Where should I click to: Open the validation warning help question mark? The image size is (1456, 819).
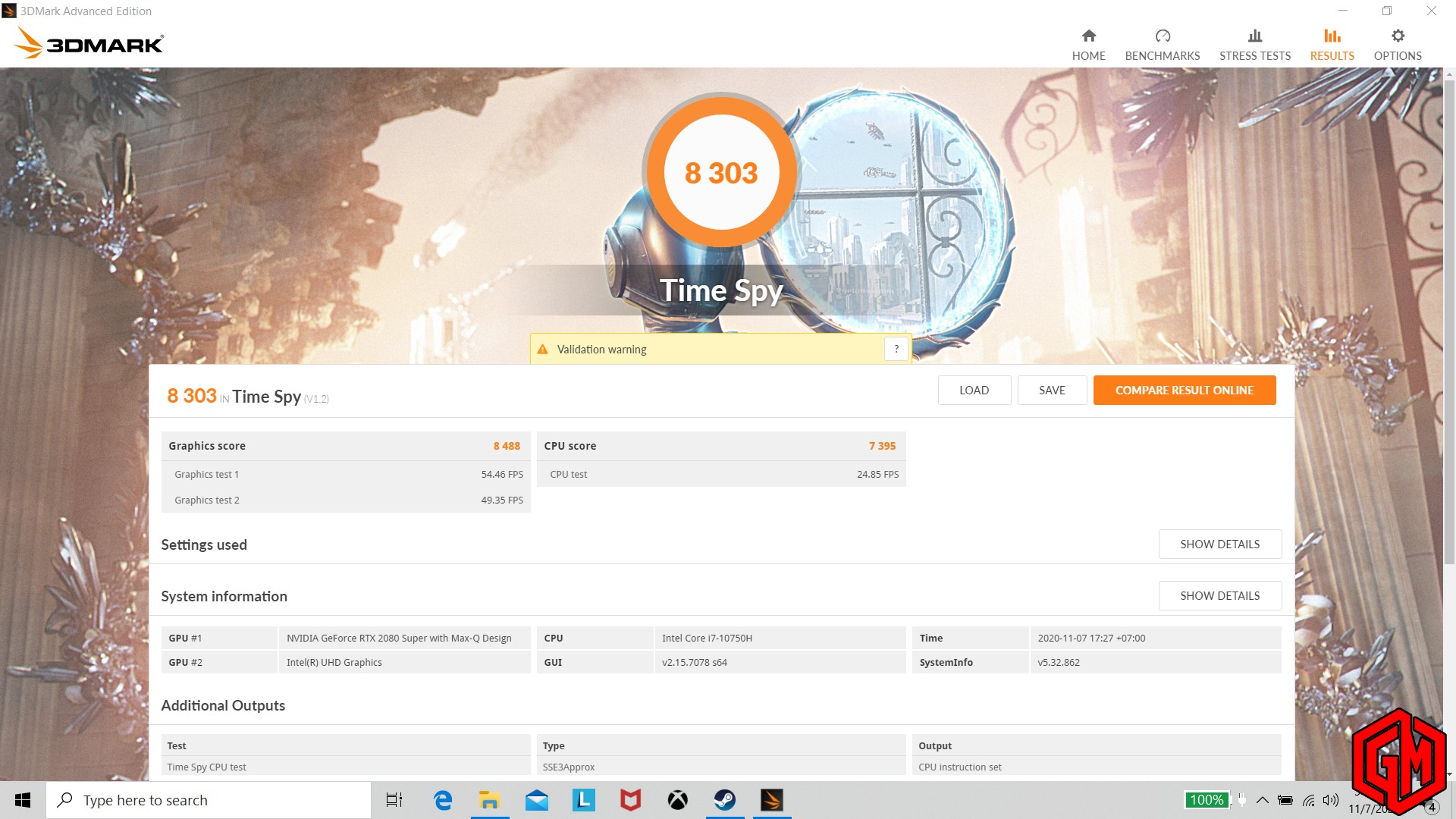(896, 349)
